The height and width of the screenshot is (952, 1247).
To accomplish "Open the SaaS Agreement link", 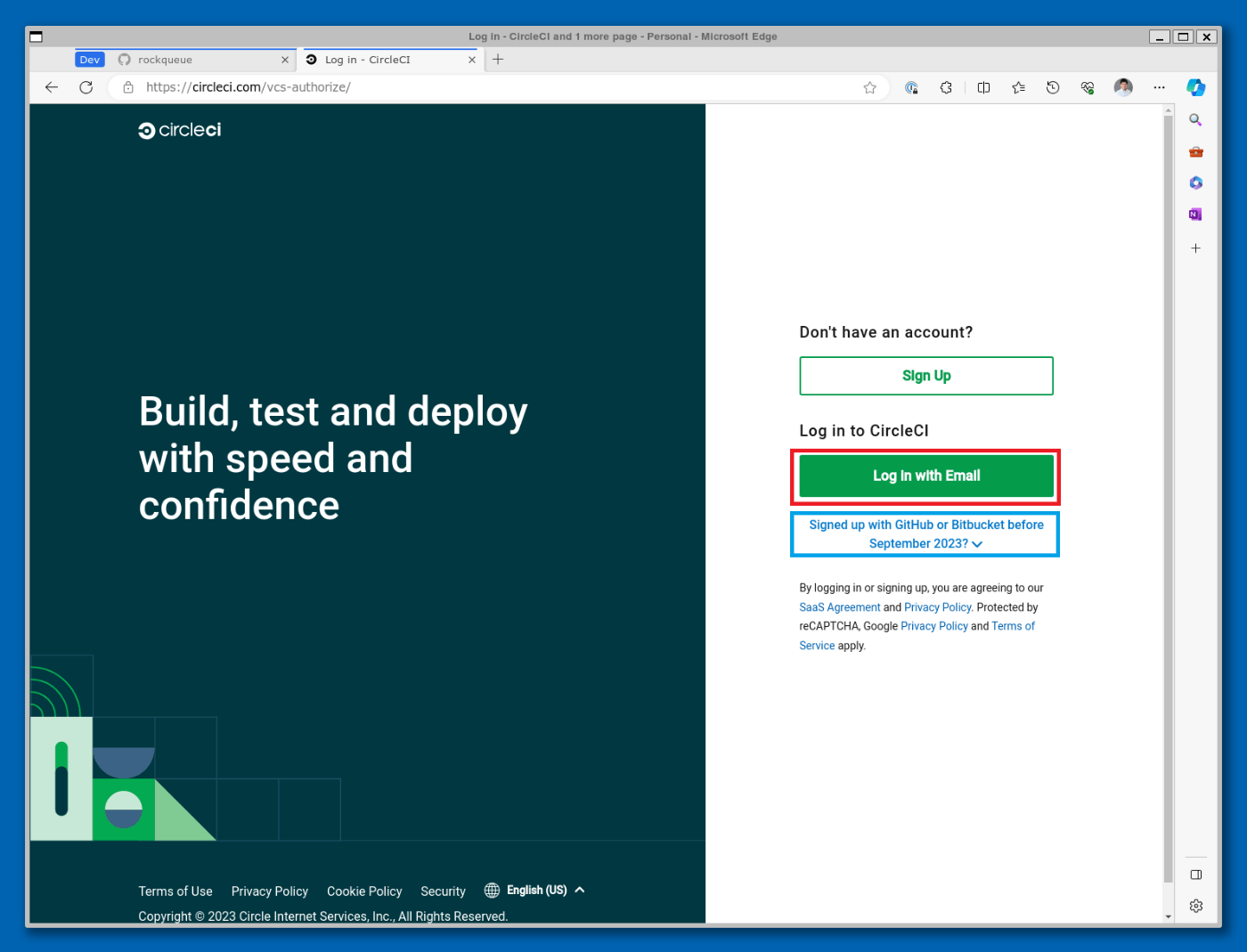I will [x=840, y=607].
